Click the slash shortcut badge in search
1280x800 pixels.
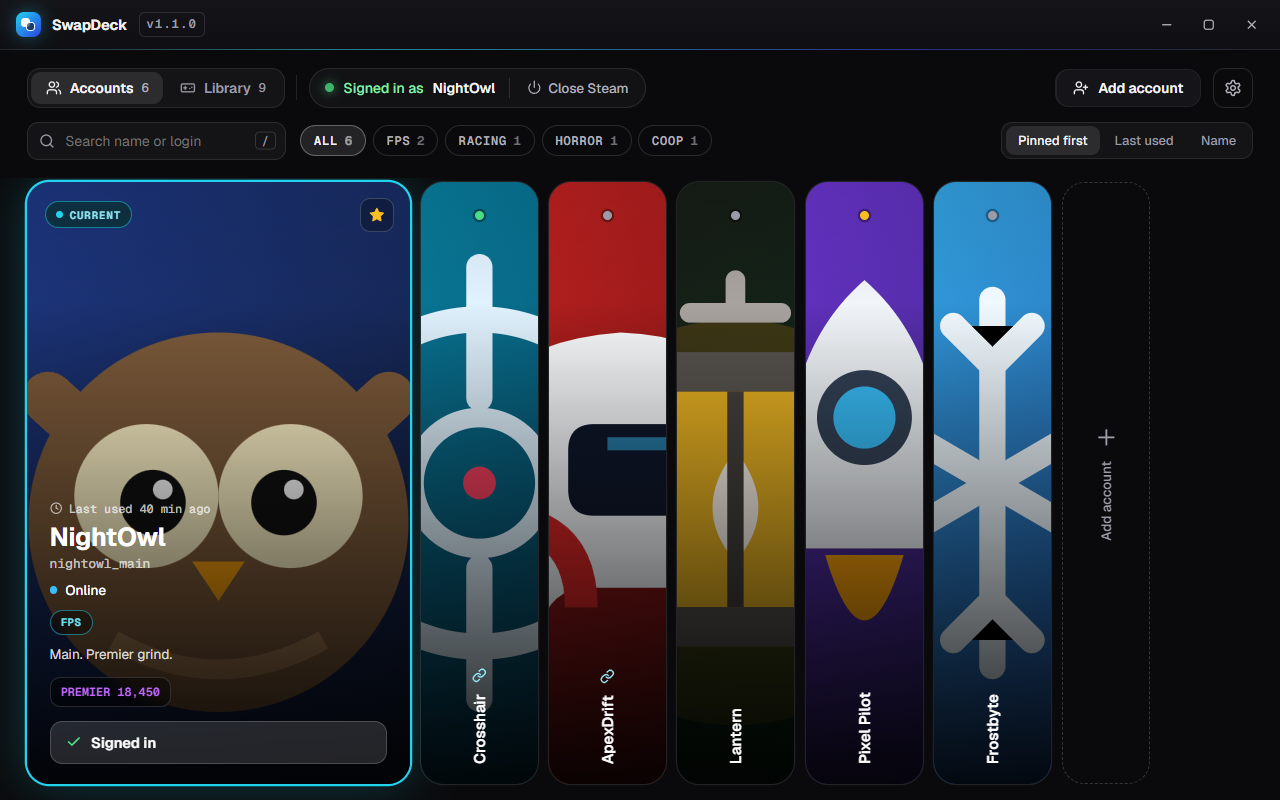point(265,141)
